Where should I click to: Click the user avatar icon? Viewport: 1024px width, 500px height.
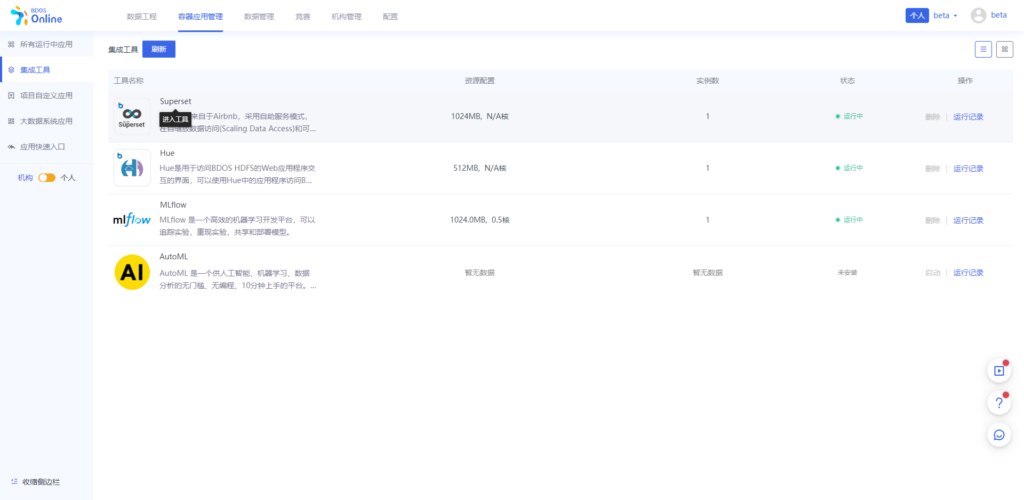click(x=978, y=16)
